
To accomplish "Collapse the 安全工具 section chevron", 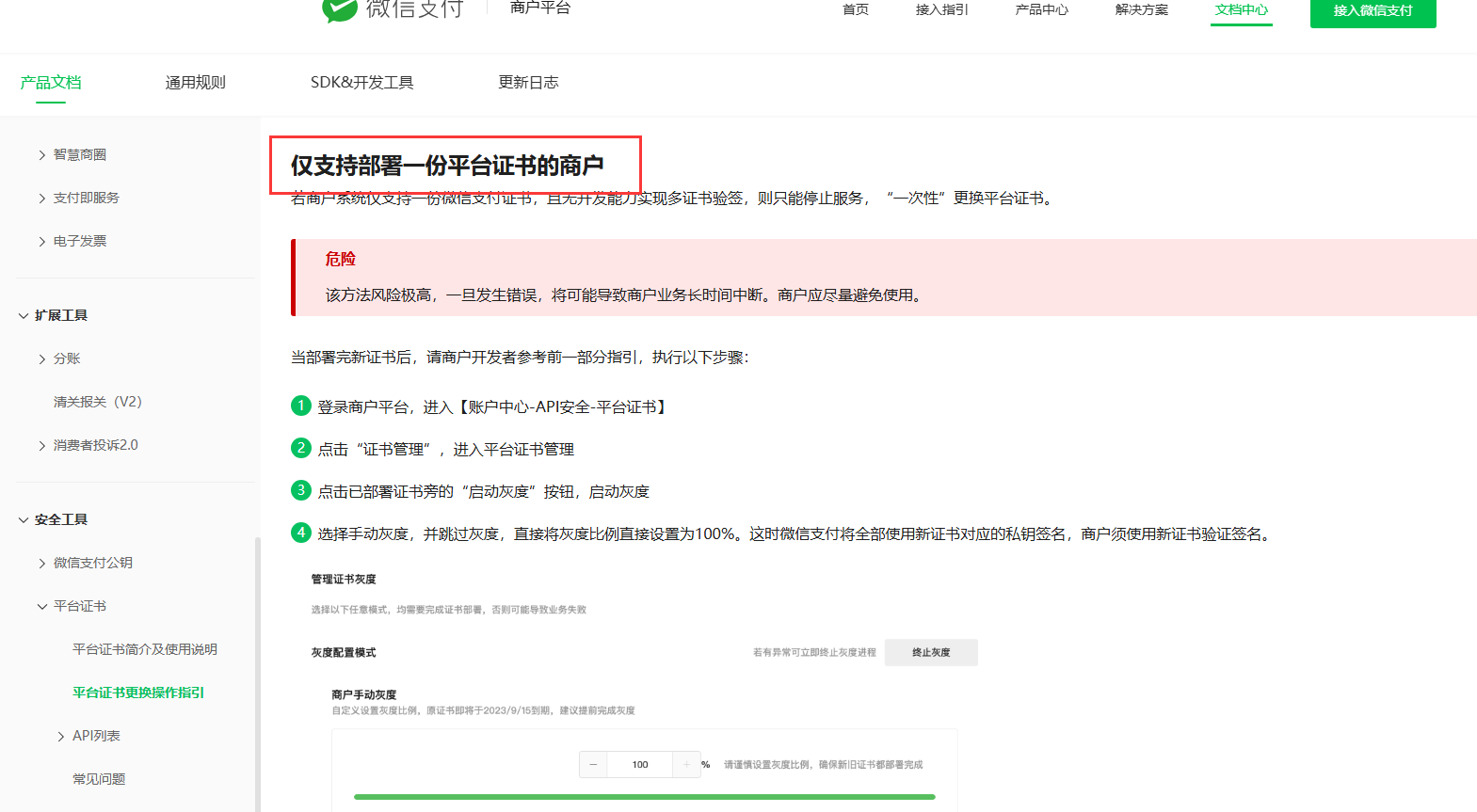I will point(24,520).
